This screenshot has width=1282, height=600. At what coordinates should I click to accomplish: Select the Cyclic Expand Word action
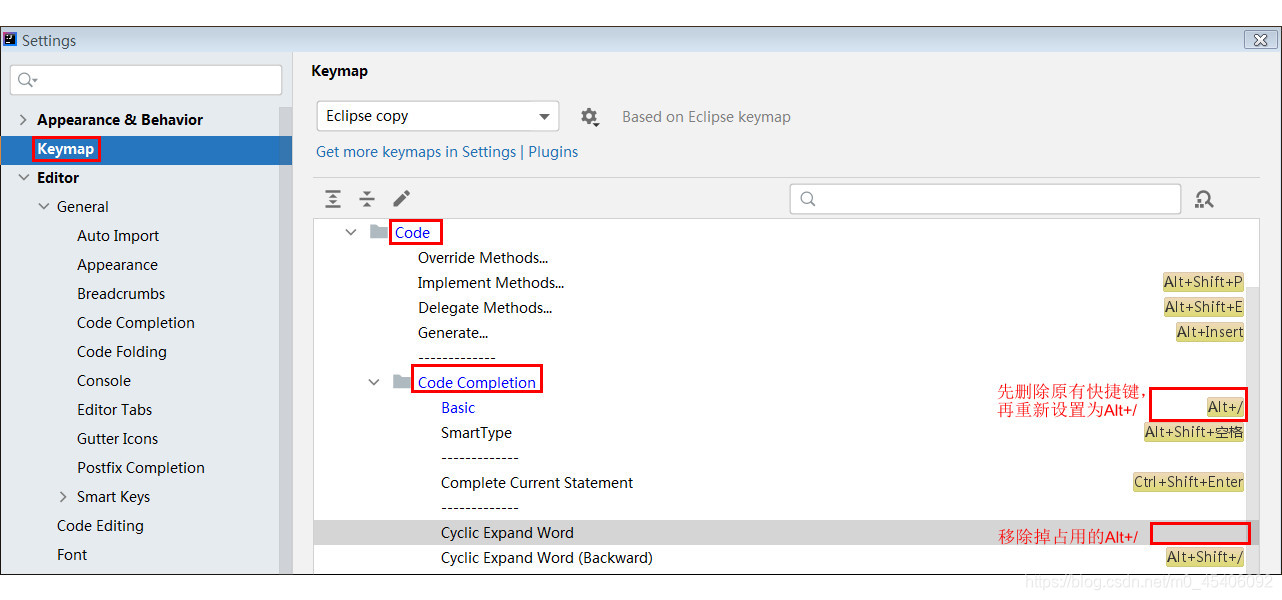[x=507, y=533]
